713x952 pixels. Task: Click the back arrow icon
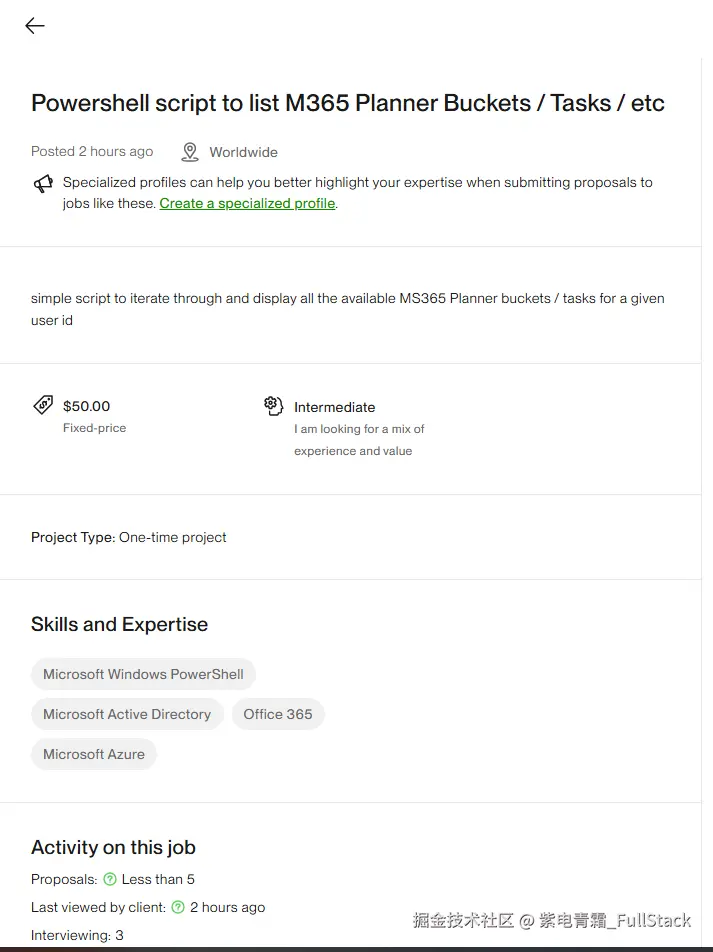[x=35, y=26]
